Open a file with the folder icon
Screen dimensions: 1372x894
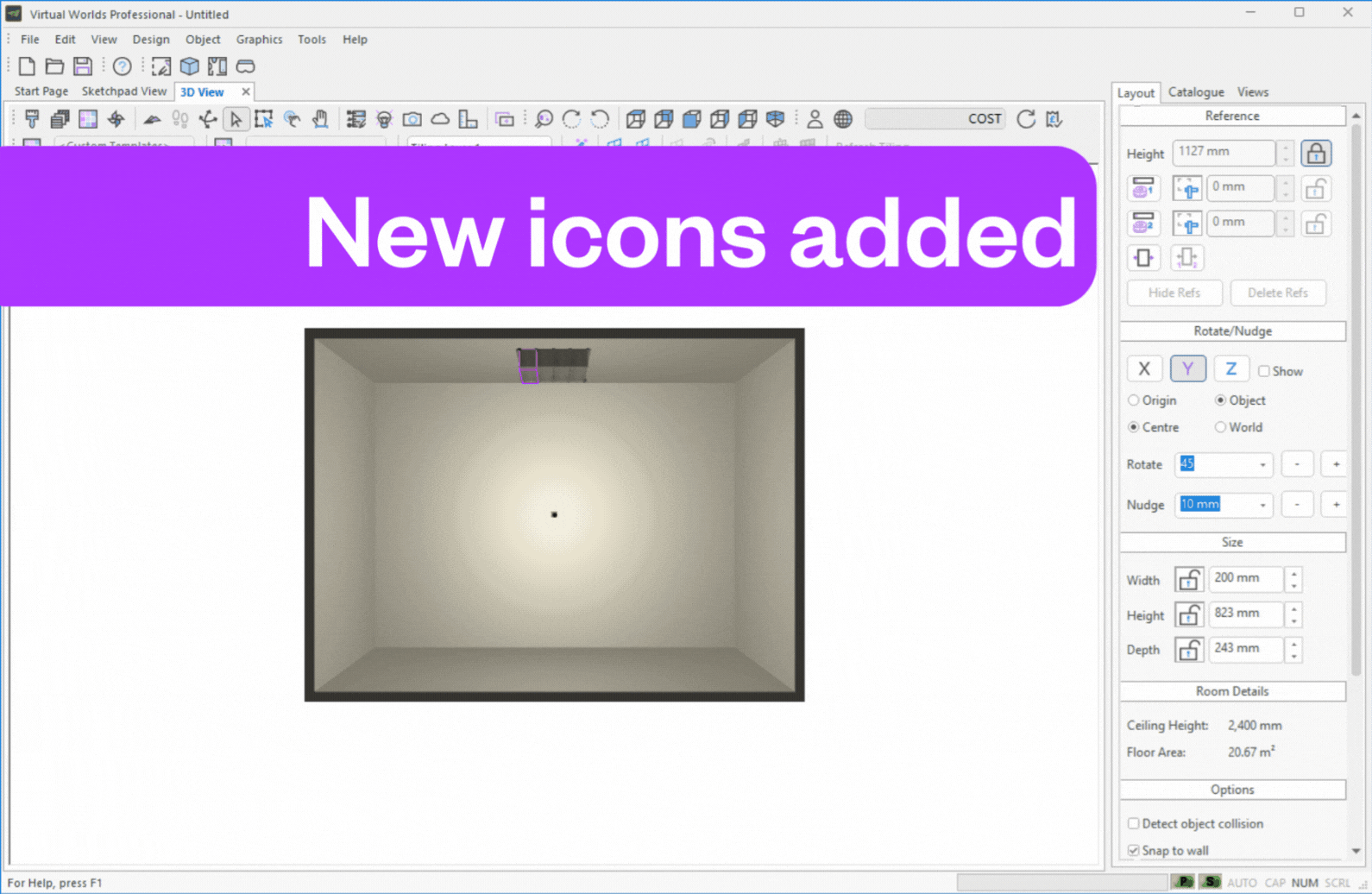point(54,66)
